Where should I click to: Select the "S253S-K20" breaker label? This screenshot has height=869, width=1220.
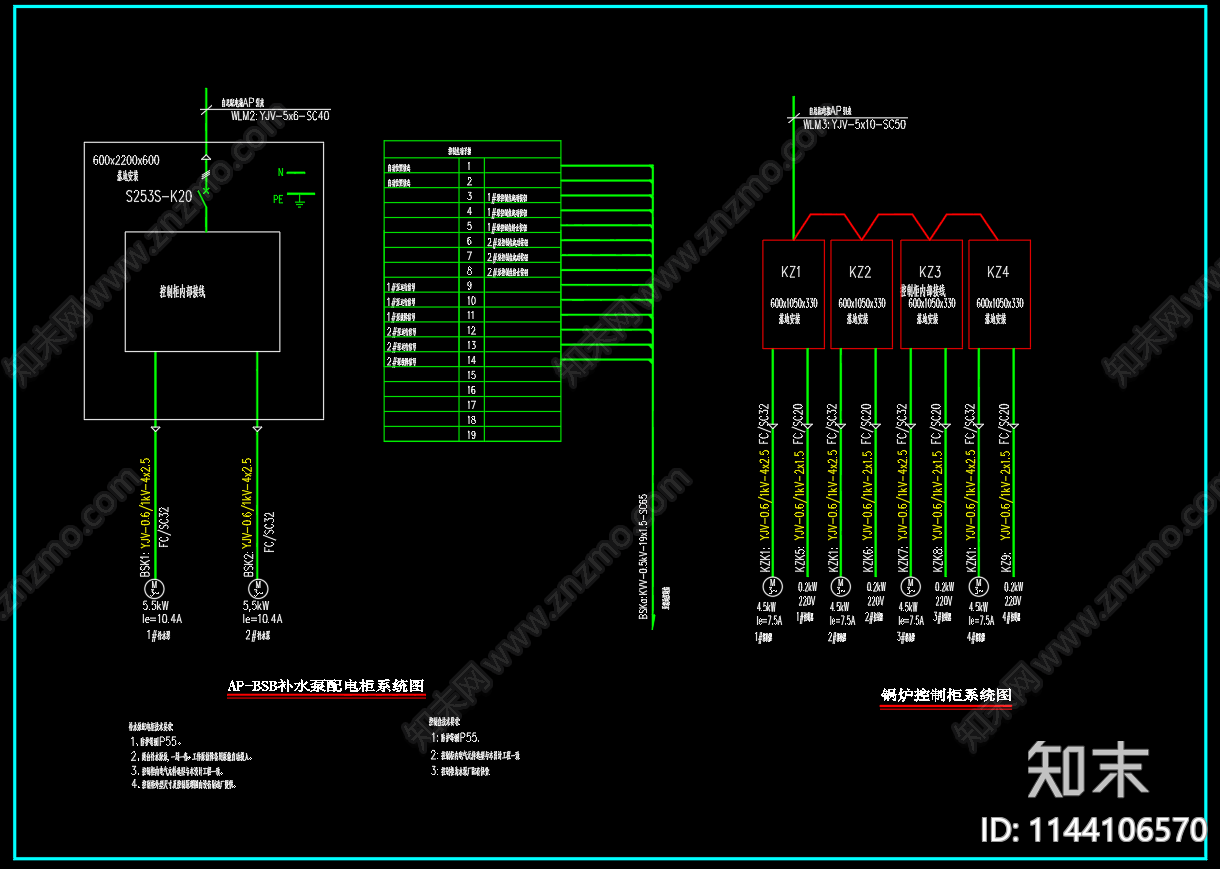159,196
